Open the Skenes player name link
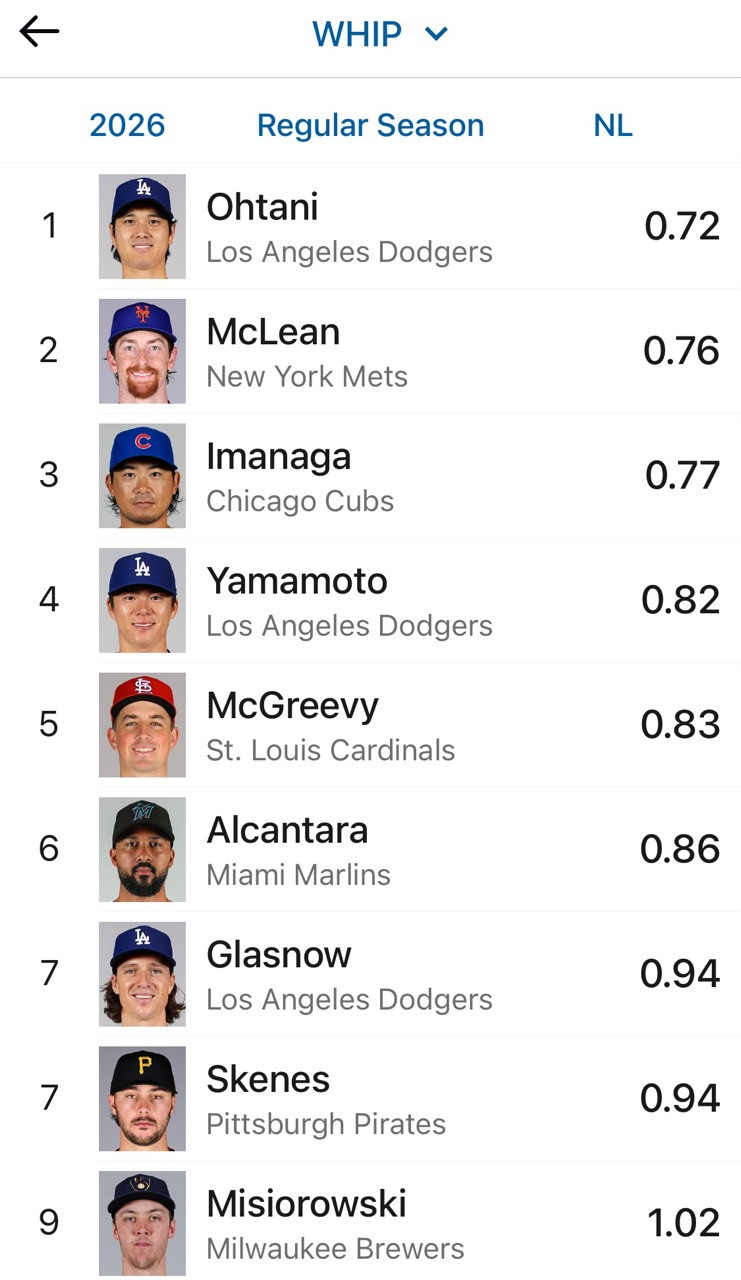Image resolution: width=741 pixels, height=1280 pixels. pos(268,1079)
